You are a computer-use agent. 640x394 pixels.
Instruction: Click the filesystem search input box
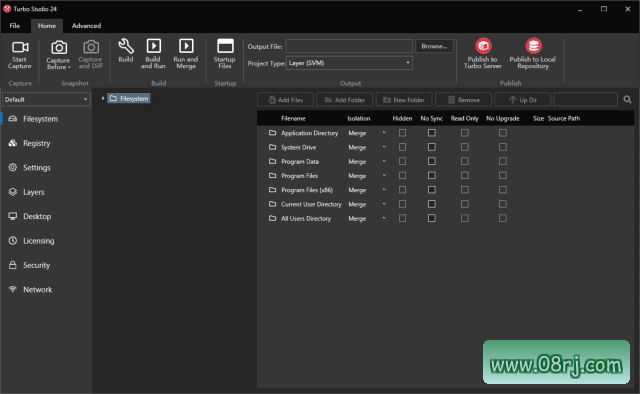pos(585,100)
